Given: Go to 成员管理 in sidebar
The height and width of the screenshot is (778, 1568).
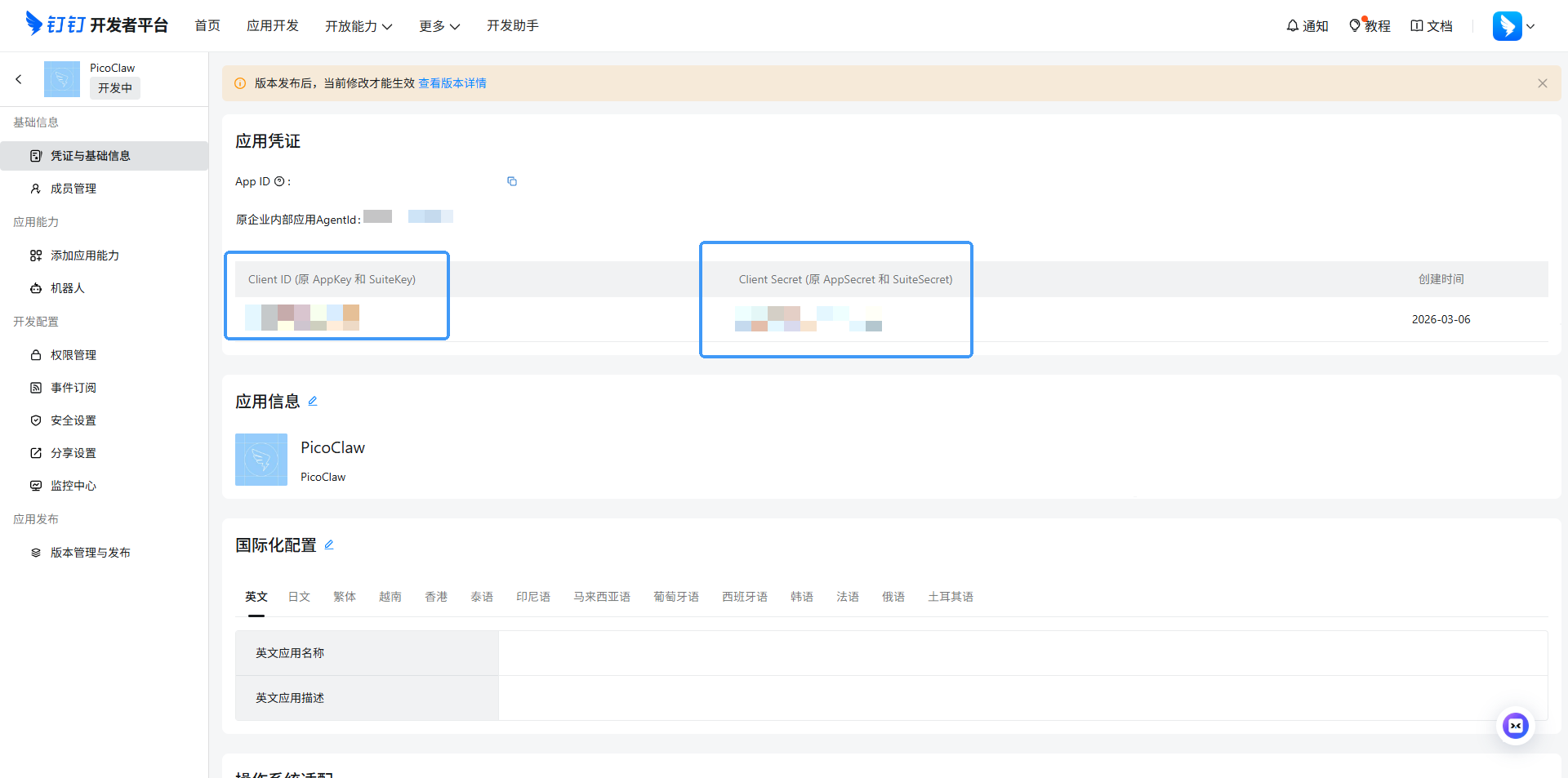Looking at the screenshot, I should [73, 189].
